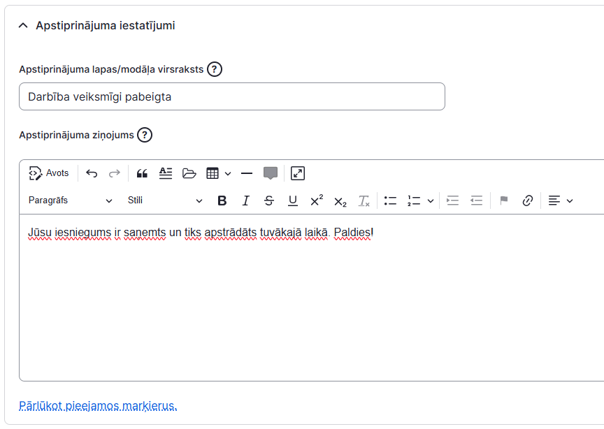Insert a link with the chain icon
This screenshot has height=429, width=604.
coord(527,201)
